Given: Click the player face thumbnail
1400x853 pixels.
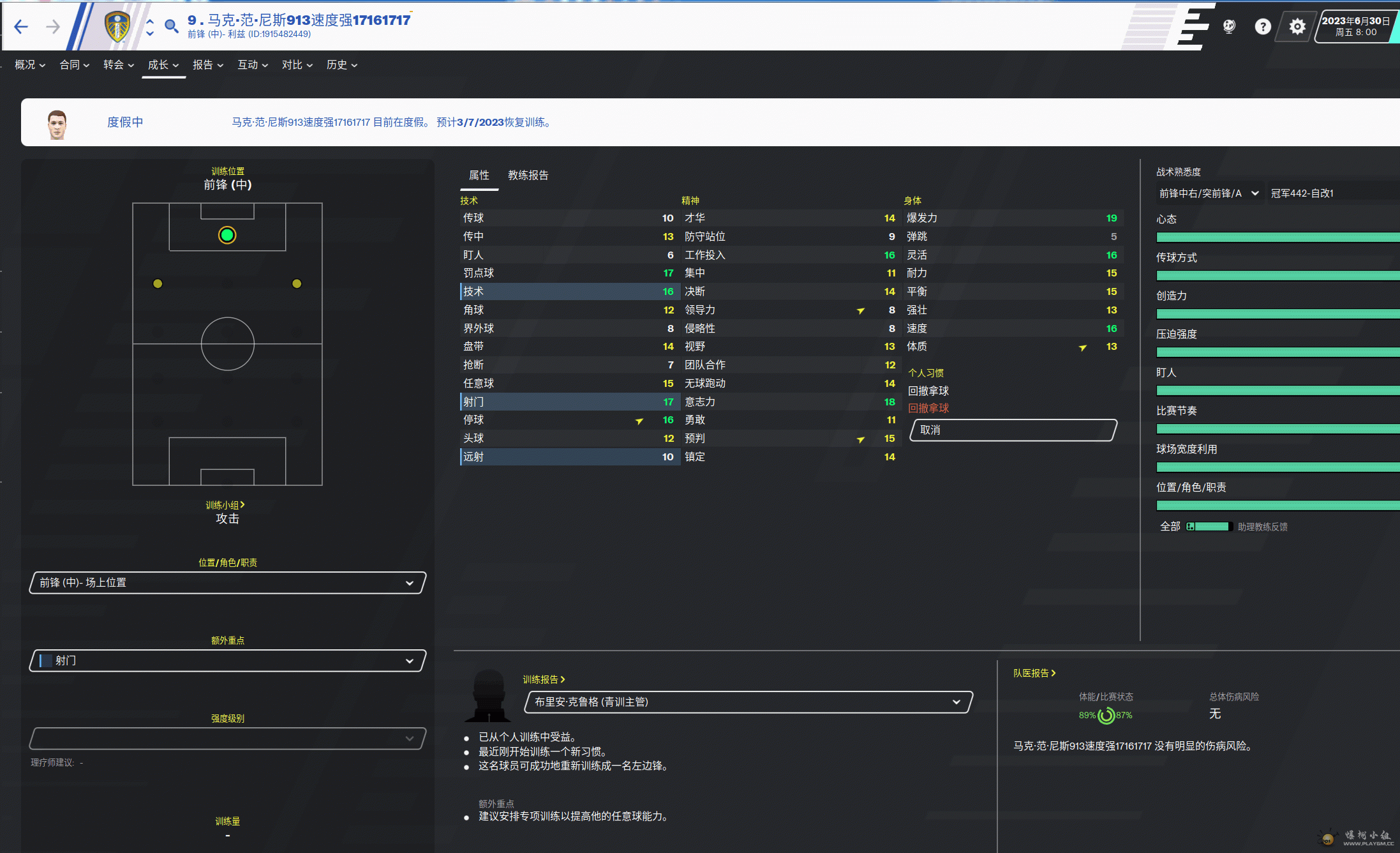Looking at the screenshot, I should click(x=57, y=123).
